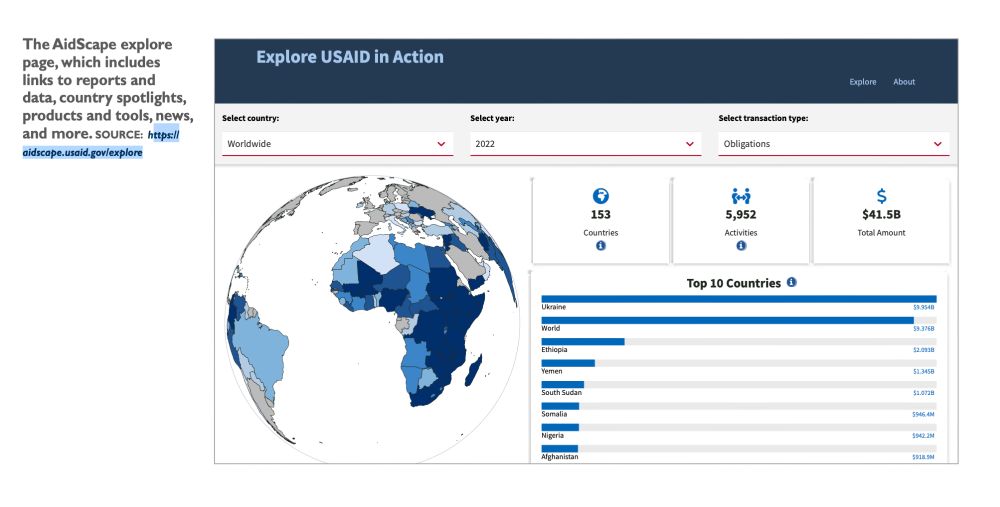Select the $942.2M Nigeria amount
The width and height of the screenshot is (1000, 507).
point(923,436)
